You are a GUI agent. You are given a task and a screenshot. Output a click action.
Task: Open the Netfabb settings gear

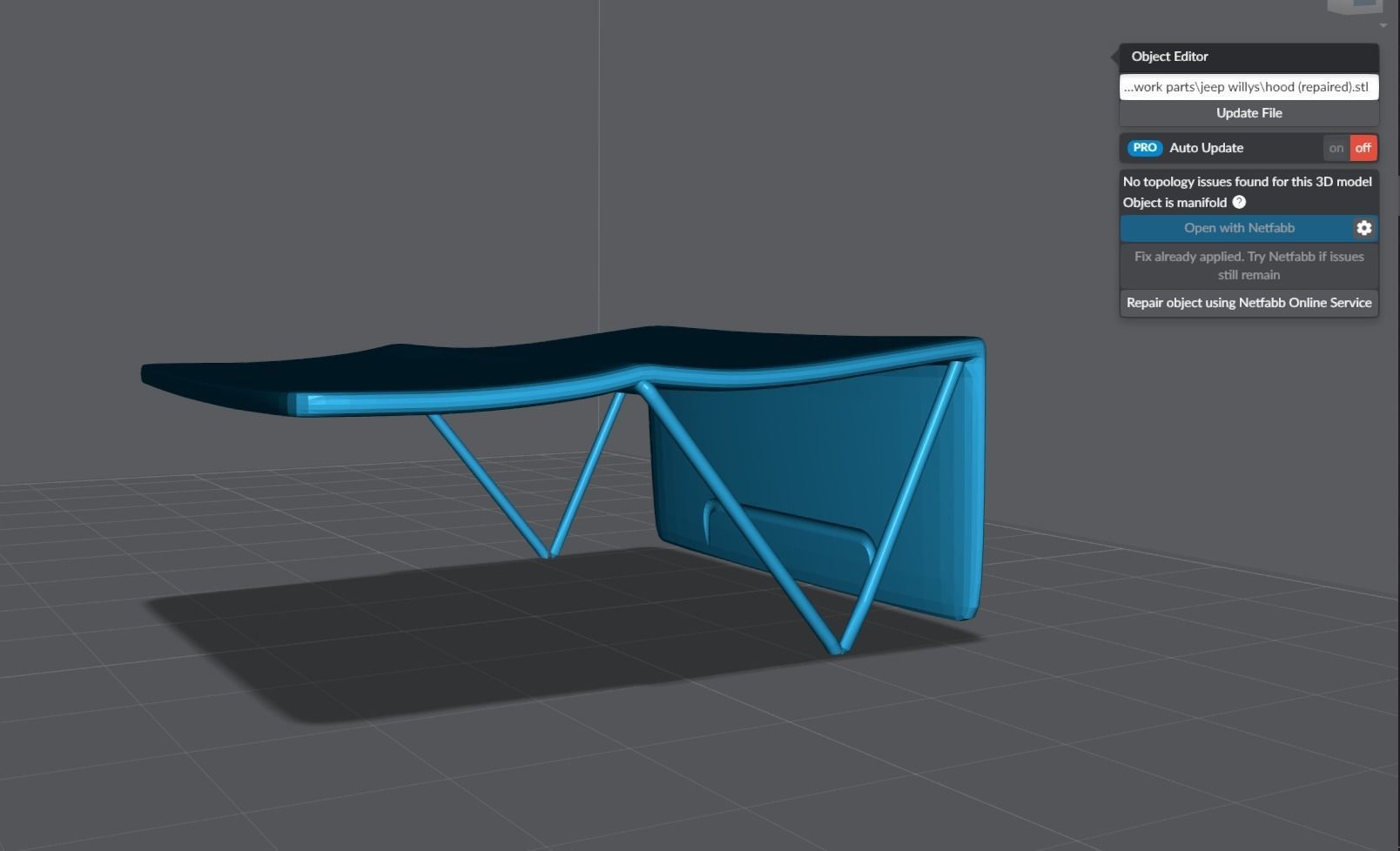1364,228
